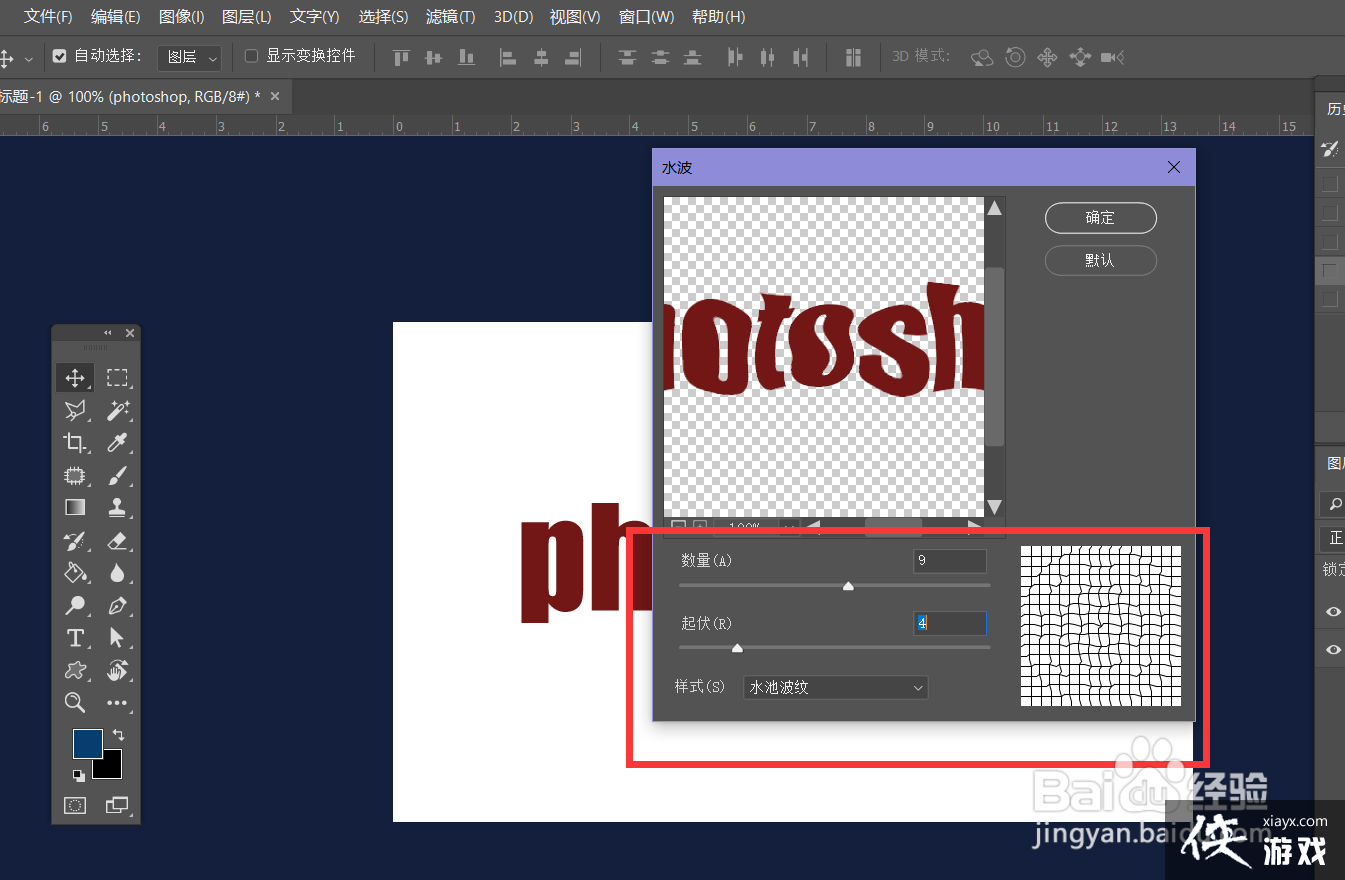1345x880 pixels.
Task: Click 默认 button in 水波 dialog
Action: [1100, 260]
